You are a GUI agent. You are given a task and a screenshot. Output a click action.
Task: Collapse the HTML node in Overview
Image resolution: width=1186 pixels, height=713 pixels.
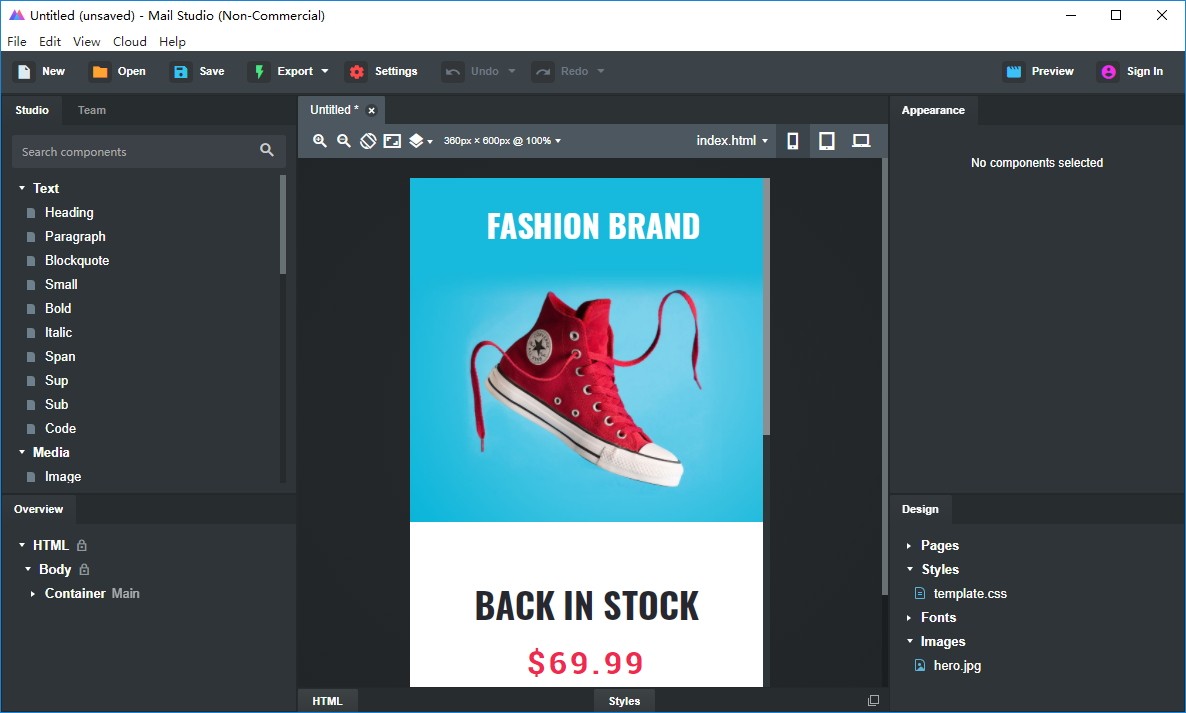coord(22,544)
